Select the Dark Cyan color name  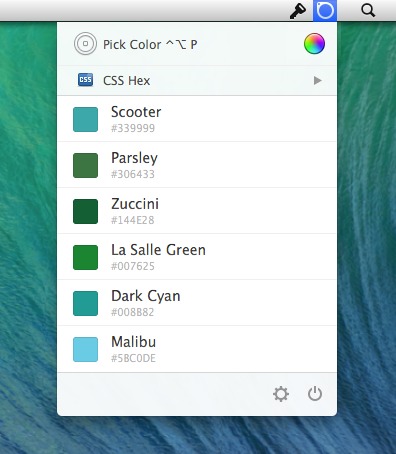146,296
